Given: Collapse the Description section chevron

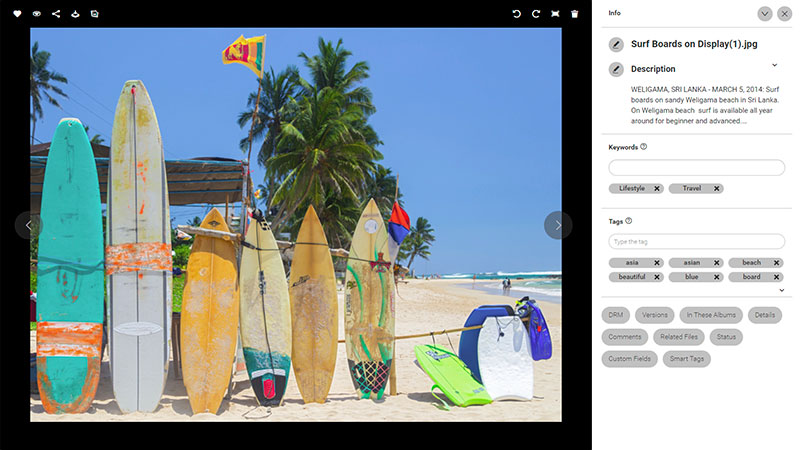Looking at the screenshot, I should (x=774, y=65).
